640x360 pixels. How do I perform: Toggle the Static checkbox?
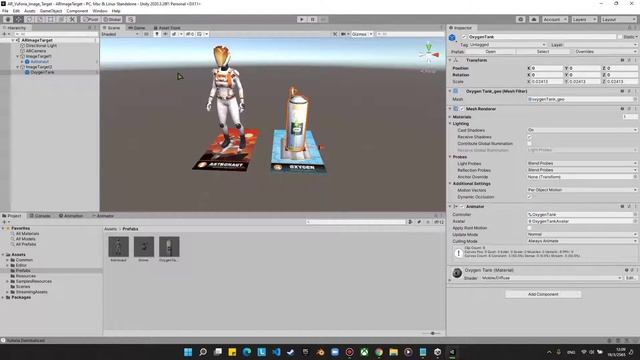click(620, 37)
